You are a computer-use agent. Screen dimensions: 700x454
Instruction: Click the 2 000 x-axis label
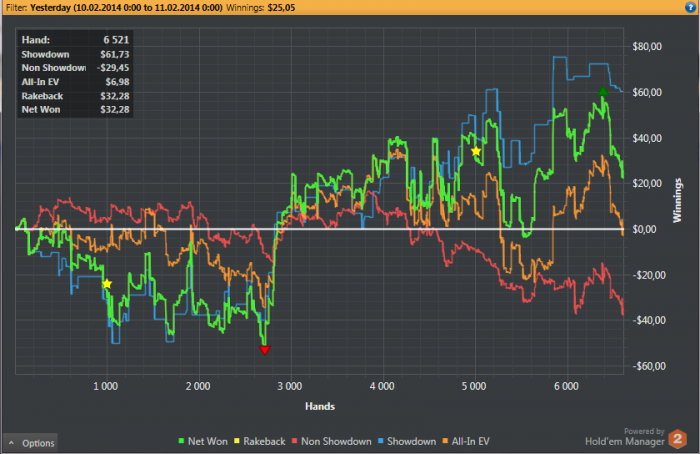[198, 386]
